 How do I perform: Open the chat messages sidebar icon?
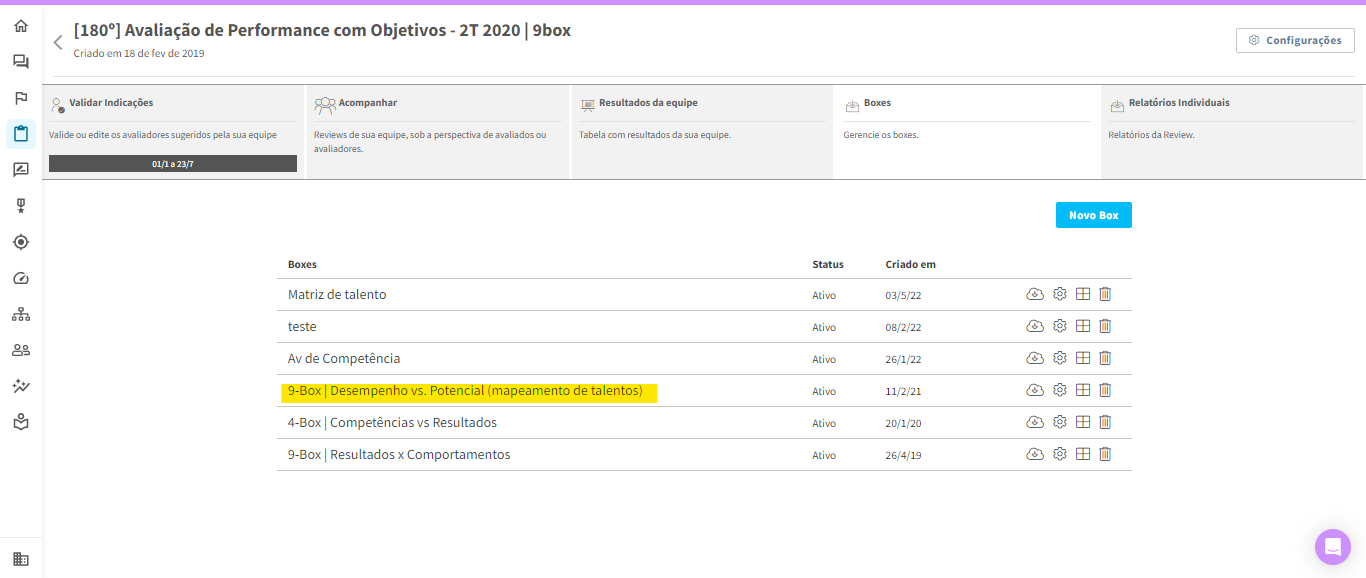[x=21, y=62]
